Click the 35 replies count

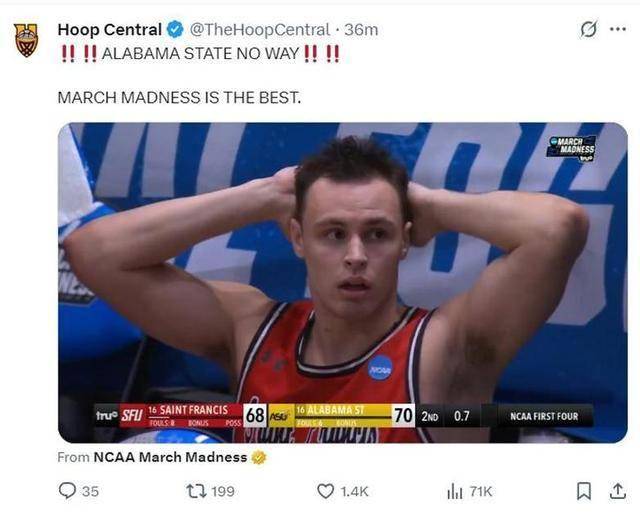(x=90, y=491)
